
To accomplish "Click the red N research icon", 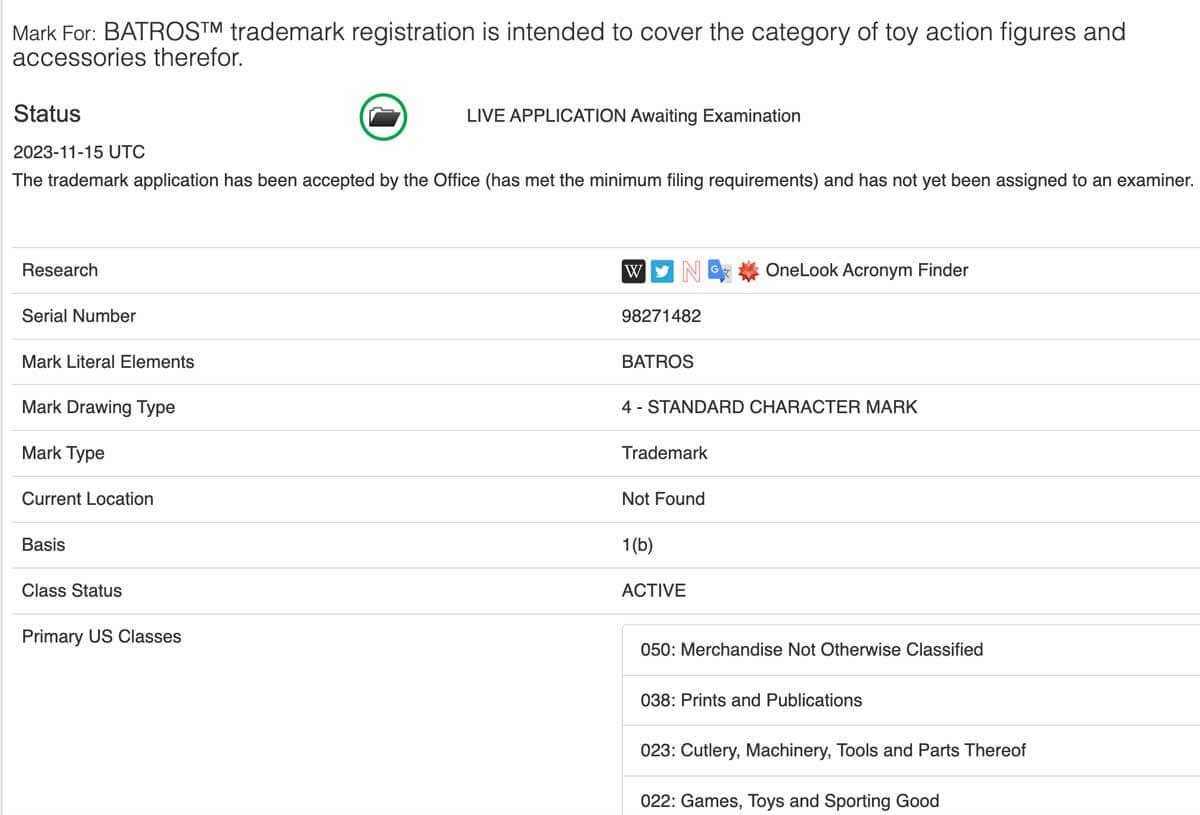I will 690,270.
